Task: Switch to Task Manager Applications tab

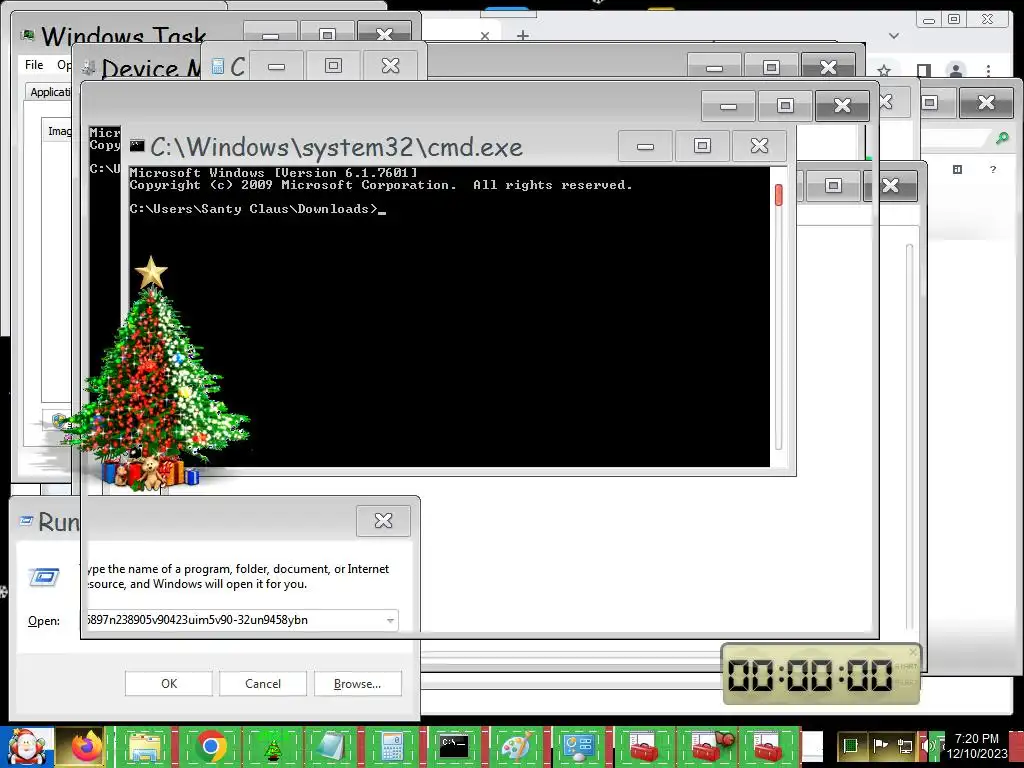Action: click(x=50, y=92)
